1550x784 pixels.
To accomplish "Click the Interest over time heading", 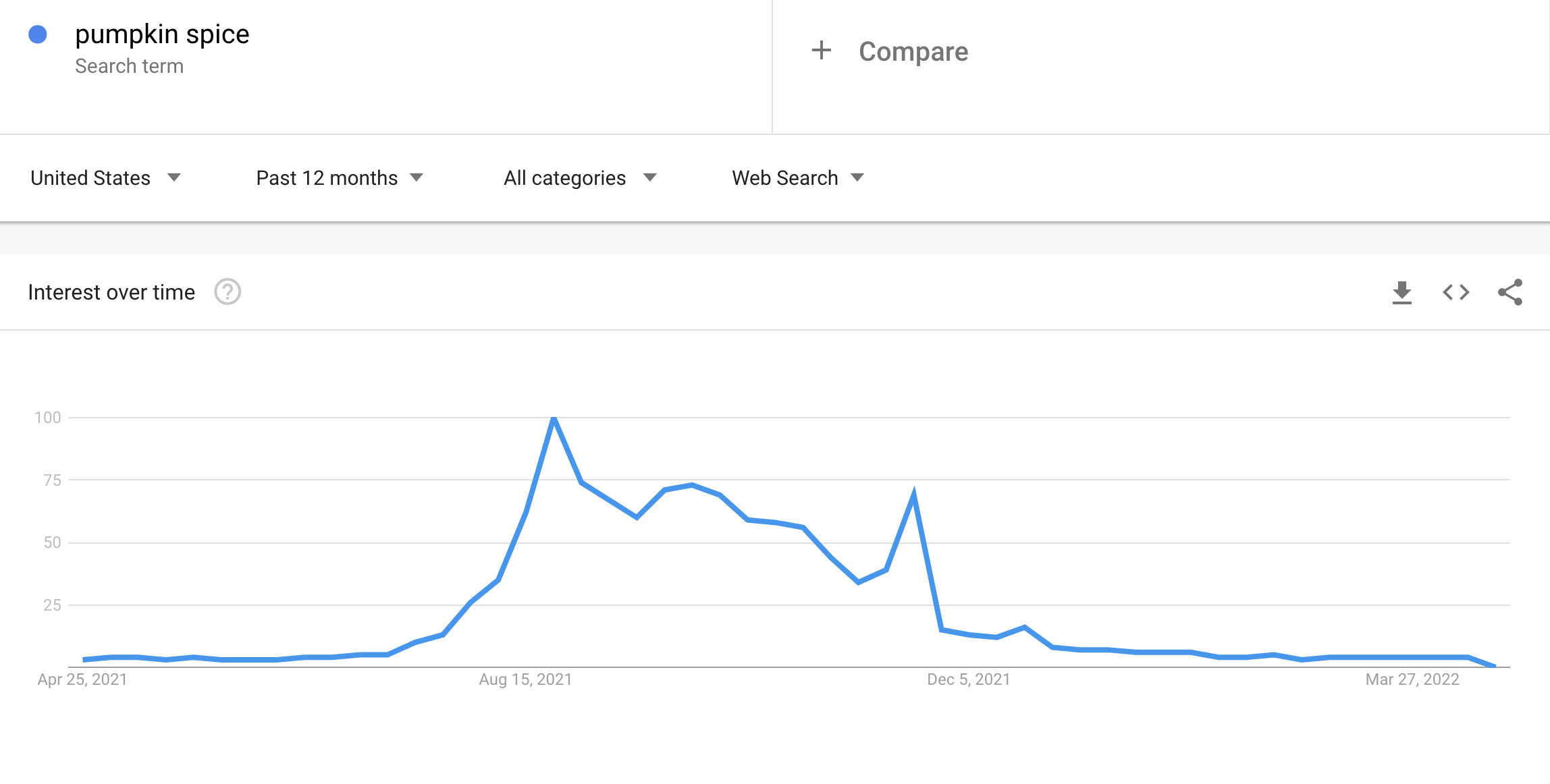I will tap(111, 291).
